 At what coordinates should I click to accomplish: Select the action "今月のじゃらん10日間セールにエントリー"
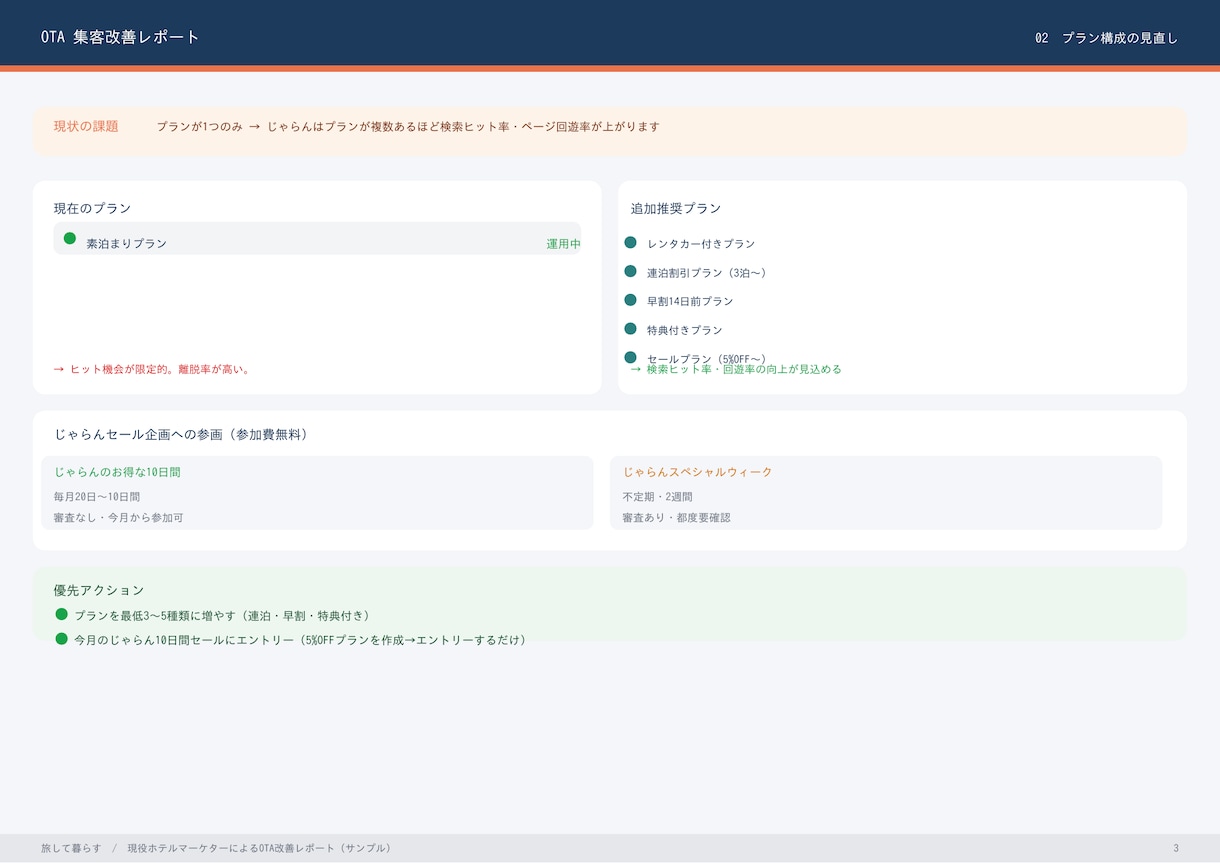click(x=300, y=640)
